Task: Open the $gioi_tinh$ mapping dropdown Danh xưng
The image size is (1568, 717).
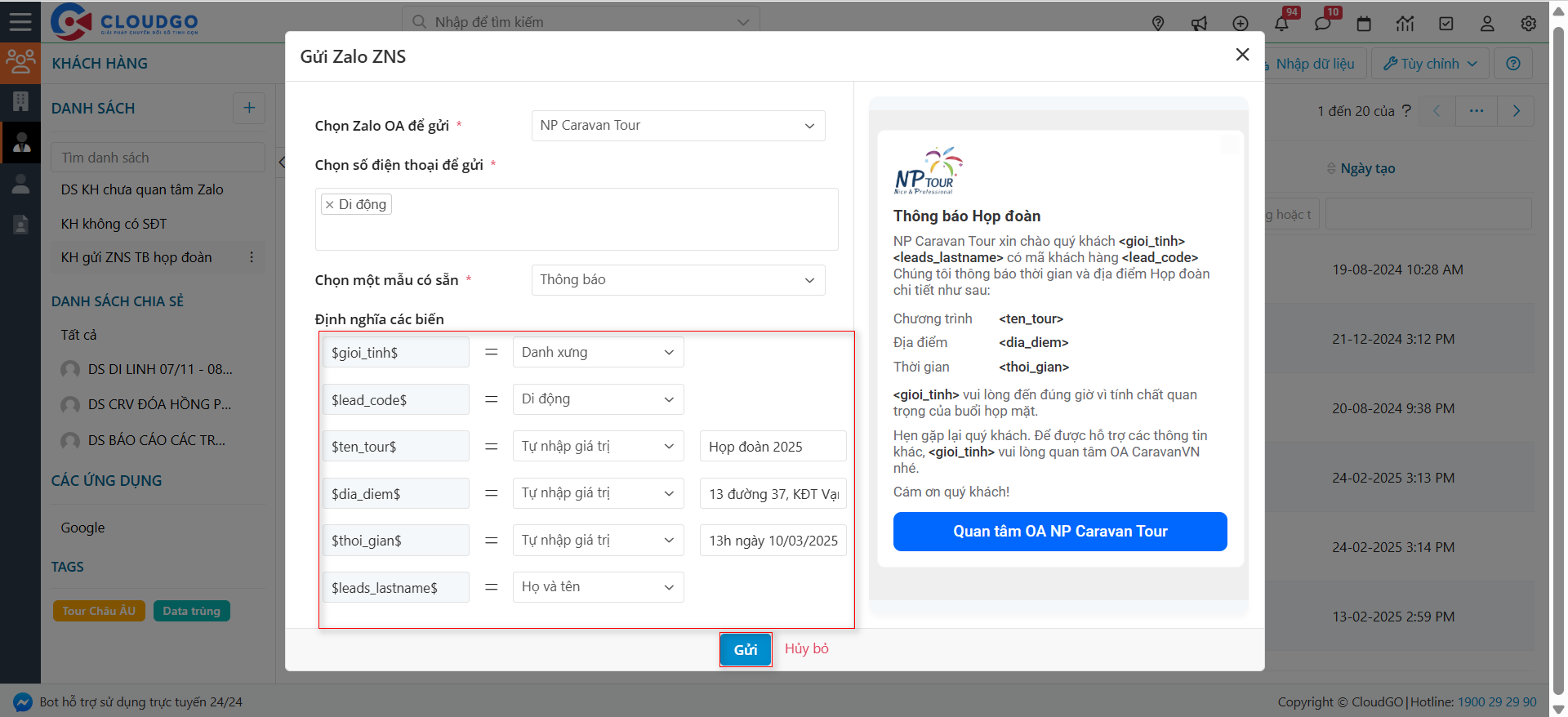Action: [x=598, y=353]
